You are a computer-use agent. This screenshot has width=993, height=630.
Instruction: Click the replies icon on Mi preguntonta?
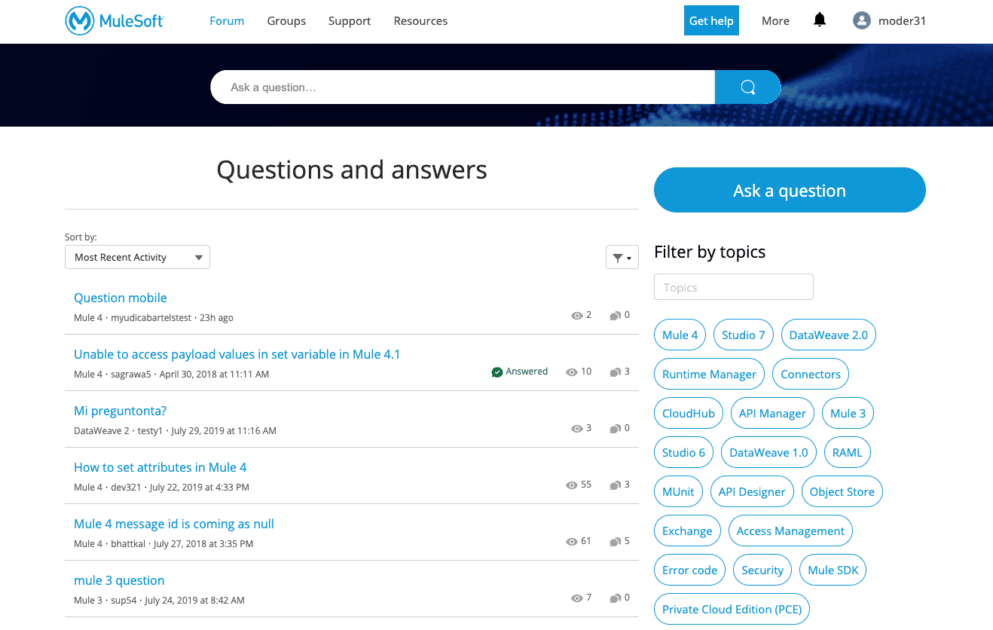click(x=616, y=428)
